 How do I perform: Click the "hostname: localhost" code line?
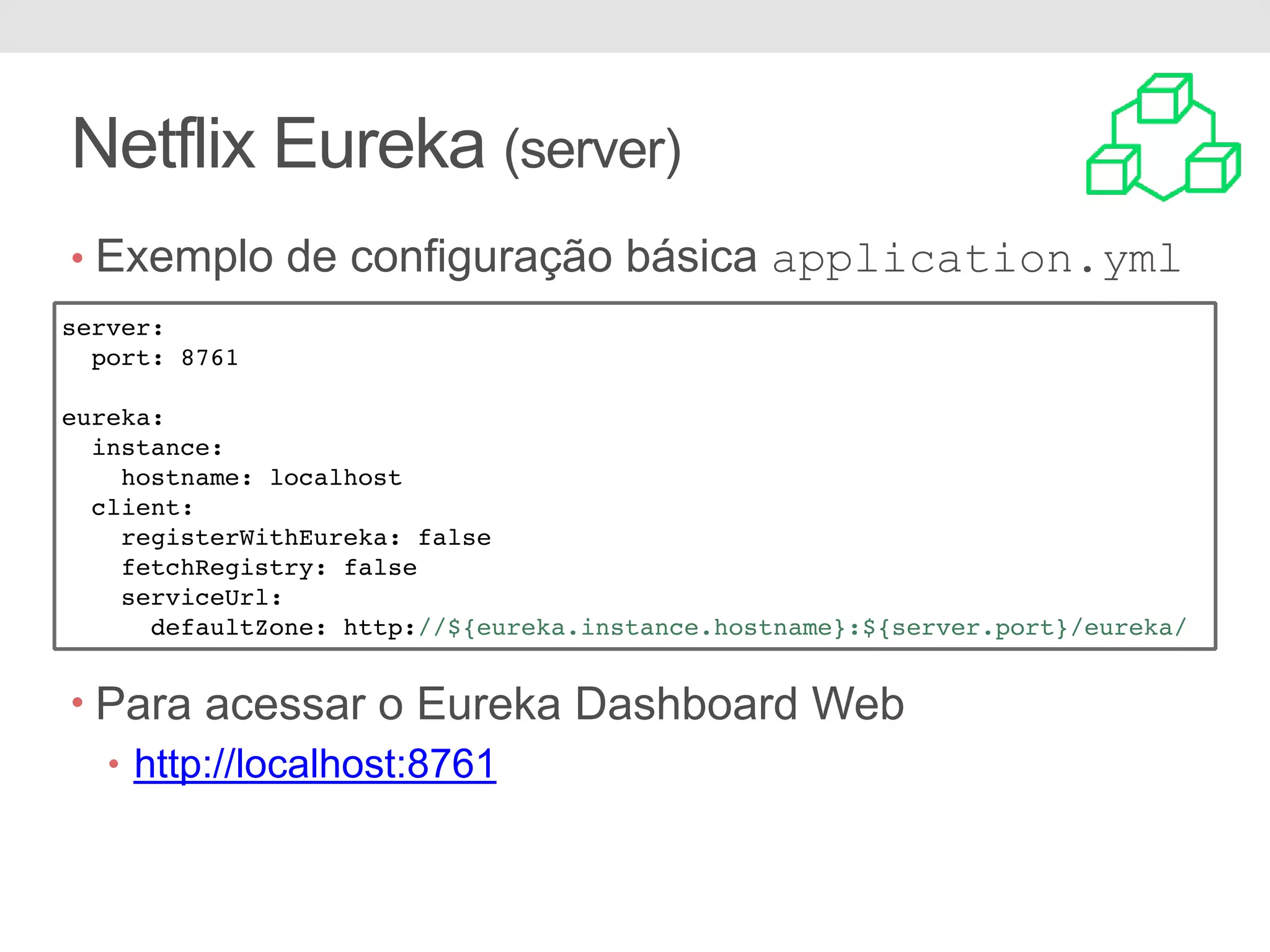[x=261, y=478]
